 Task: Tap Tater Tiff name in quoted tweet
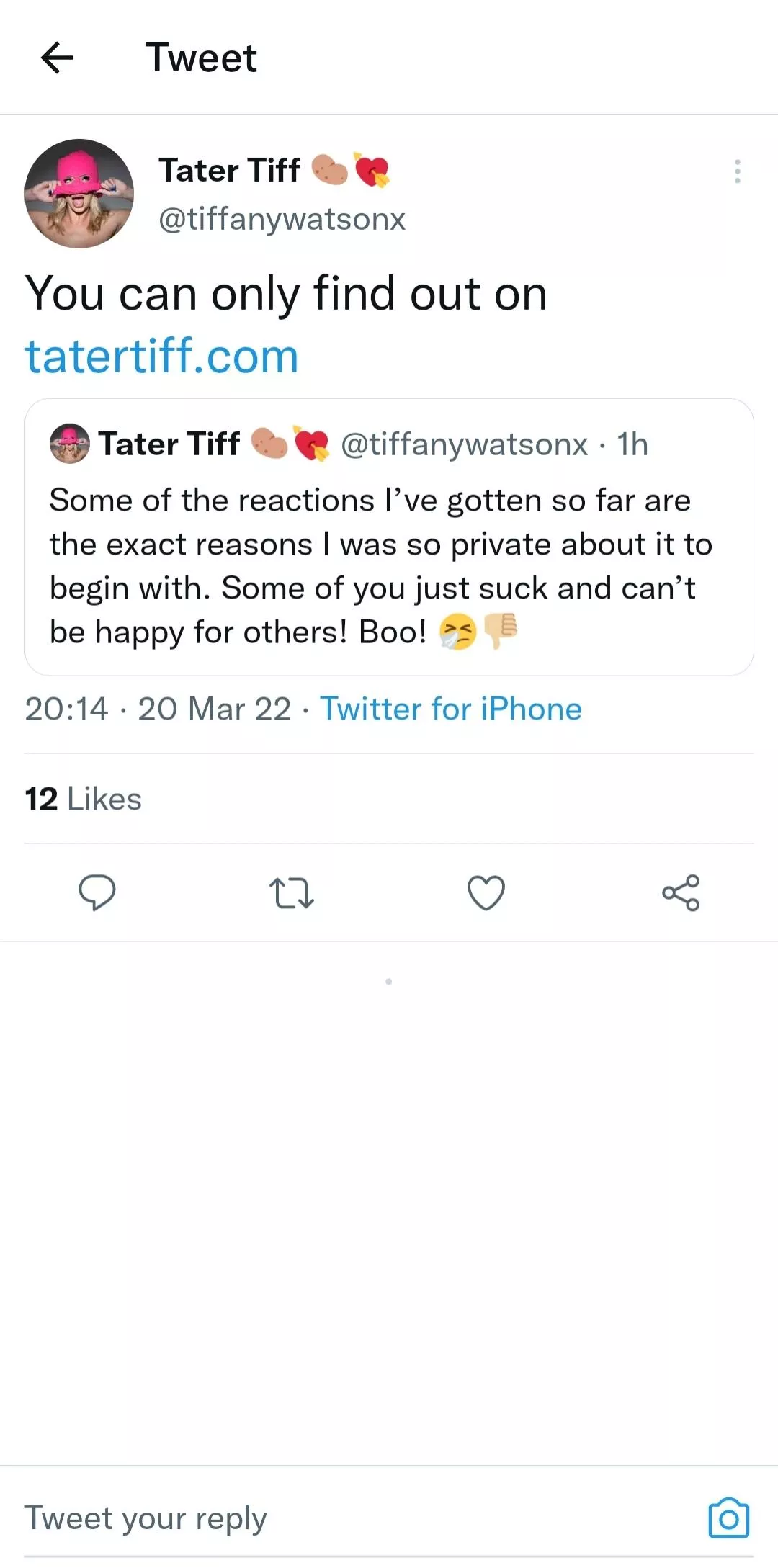(x=169, y=444)
